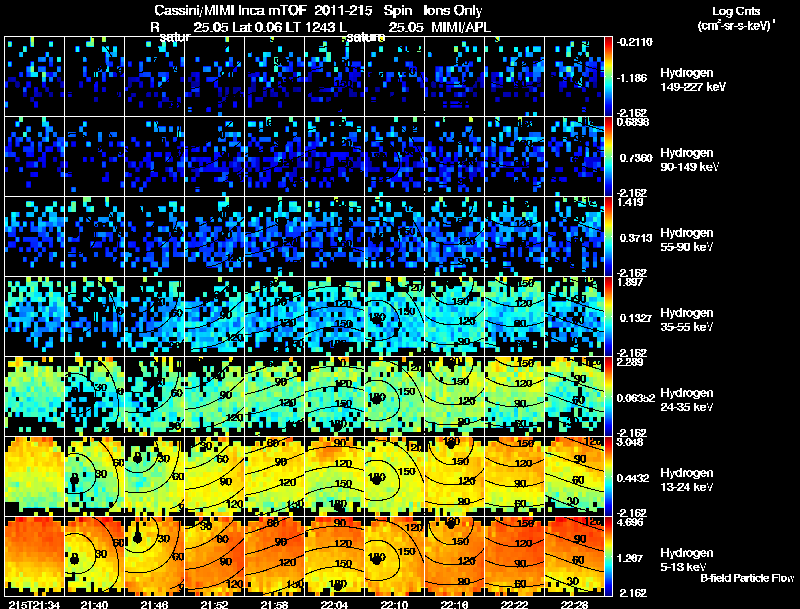Select the Hydrogen 5-13 keV panel at 21:34
The height and width of the screenshot is (609, 800).
coord(35,557)
